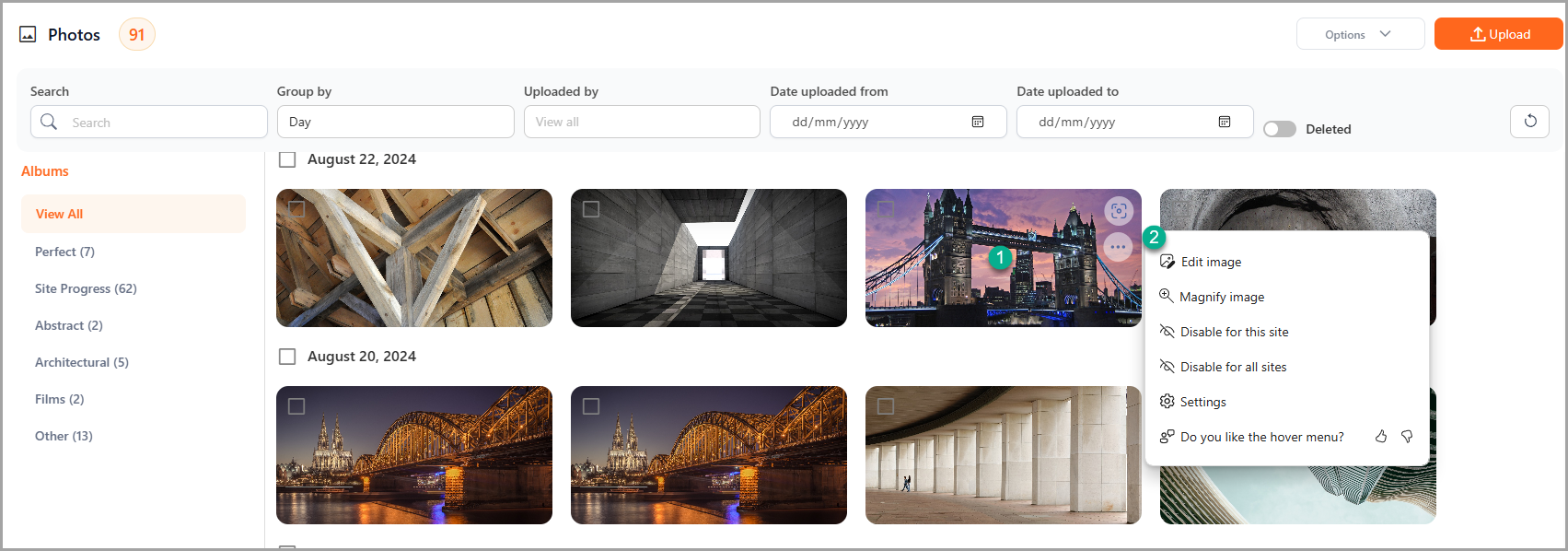Open the Site Progress (62) album
1568x551 pixels.
click(86, 288)
